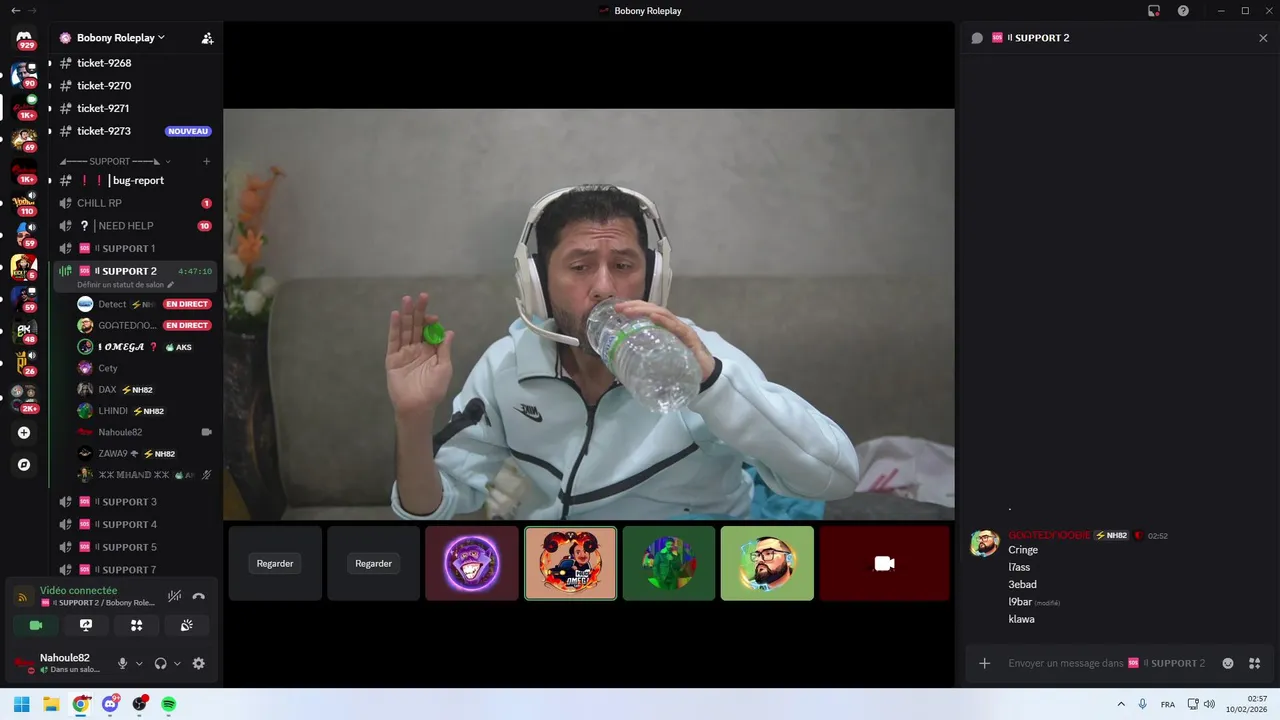Open Discord help question mark icon
The image size is (1280, 720).
point(1184,11)
